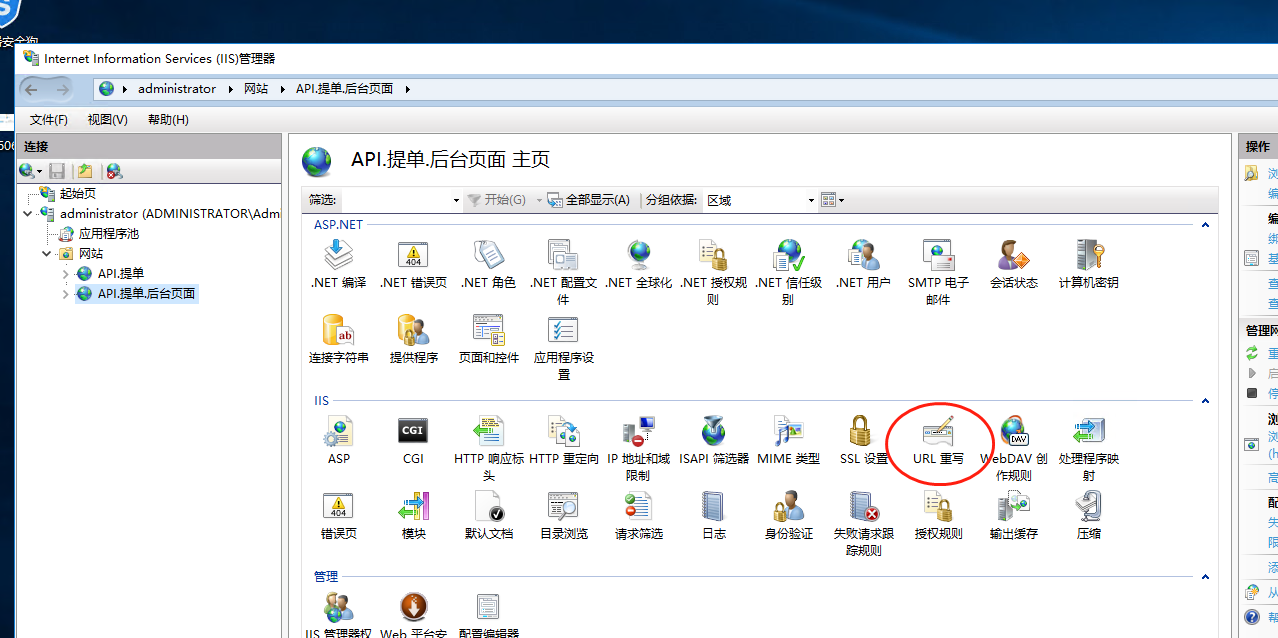Click 网站 in the address breadcrumb

coord(256,89)
